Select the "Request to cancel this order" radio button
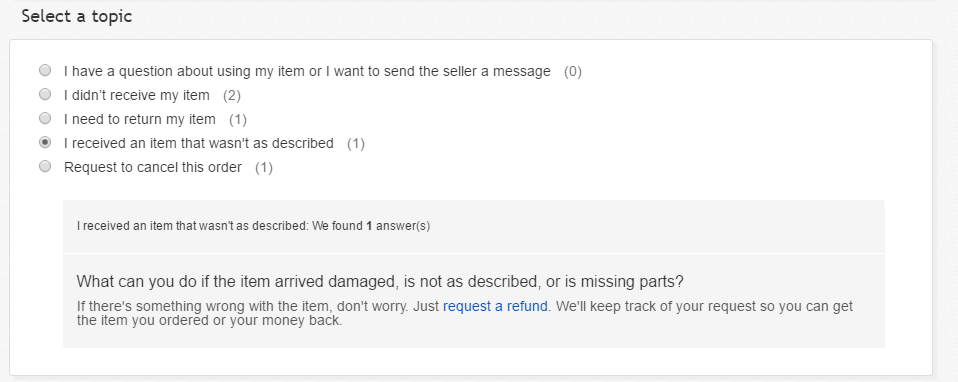Screen dimensions: 958x382 point(45,166)
